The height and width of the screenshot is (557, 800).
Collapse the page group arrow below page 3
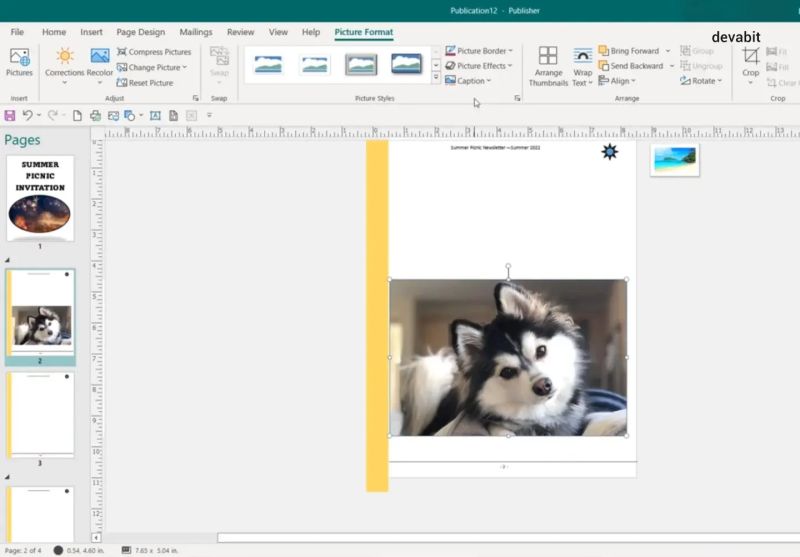click(7, 477)
